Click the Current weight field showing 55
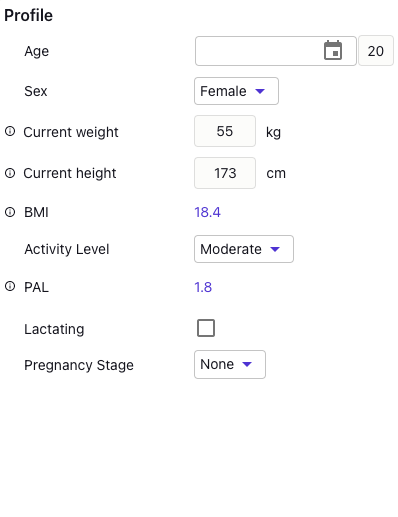 pyautogui.click(x=225, y=131)
